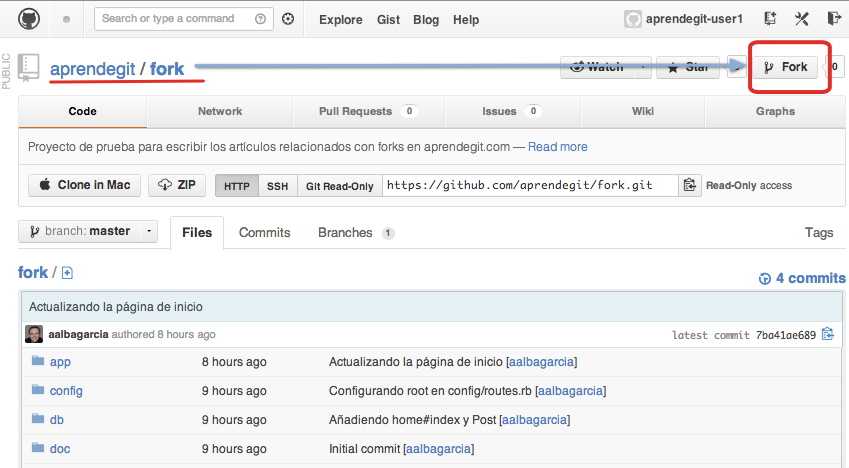
Task: Choose the Git Read-Only clone option
Action: click(x=339, y=186)
